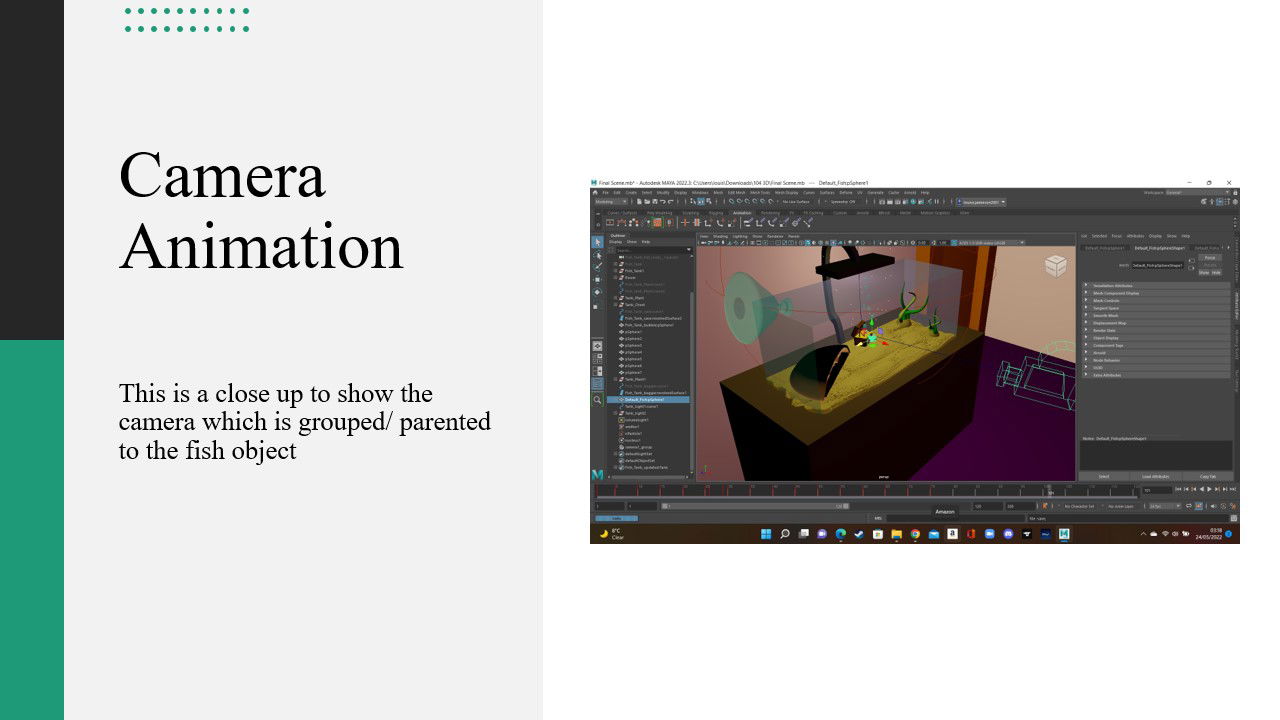Click the Outliner search field
This screenshot has width=1280, height=720.
(x=650, y=249)
